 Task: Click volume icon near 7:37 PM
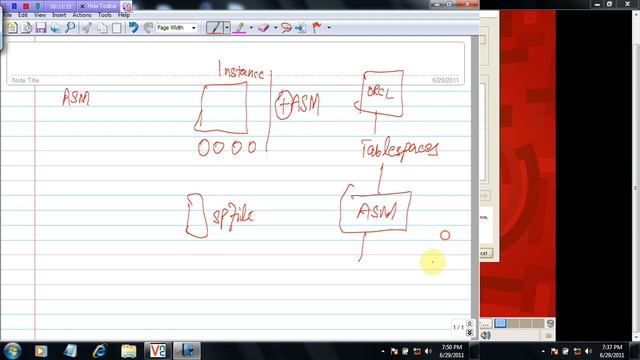(588, 351)
